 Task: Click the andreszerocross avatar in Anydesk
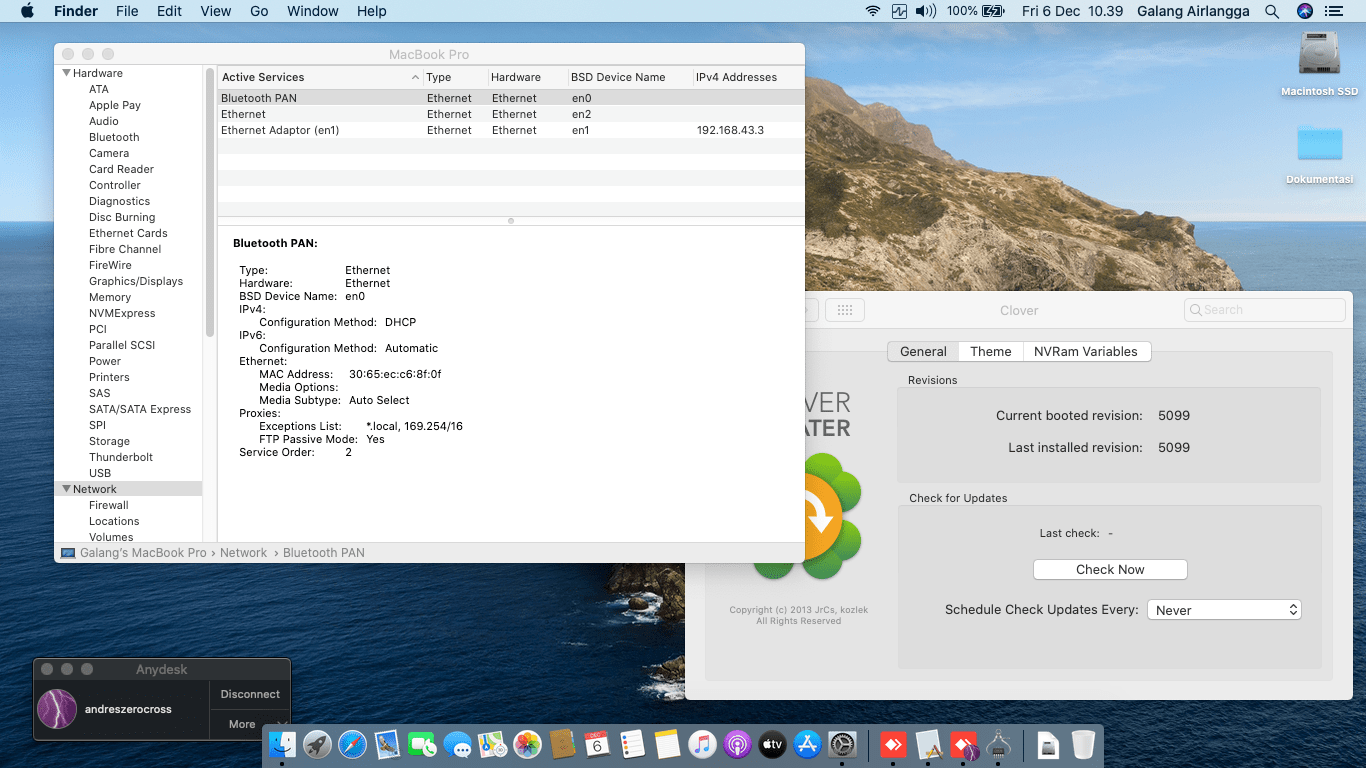[57, 709]
